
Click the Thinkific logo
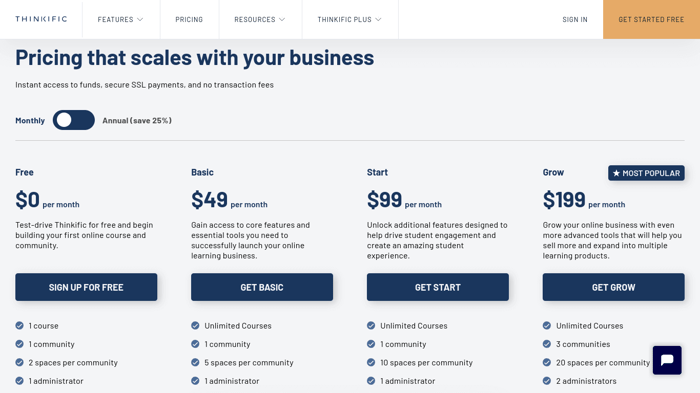[x=41, y=19]
